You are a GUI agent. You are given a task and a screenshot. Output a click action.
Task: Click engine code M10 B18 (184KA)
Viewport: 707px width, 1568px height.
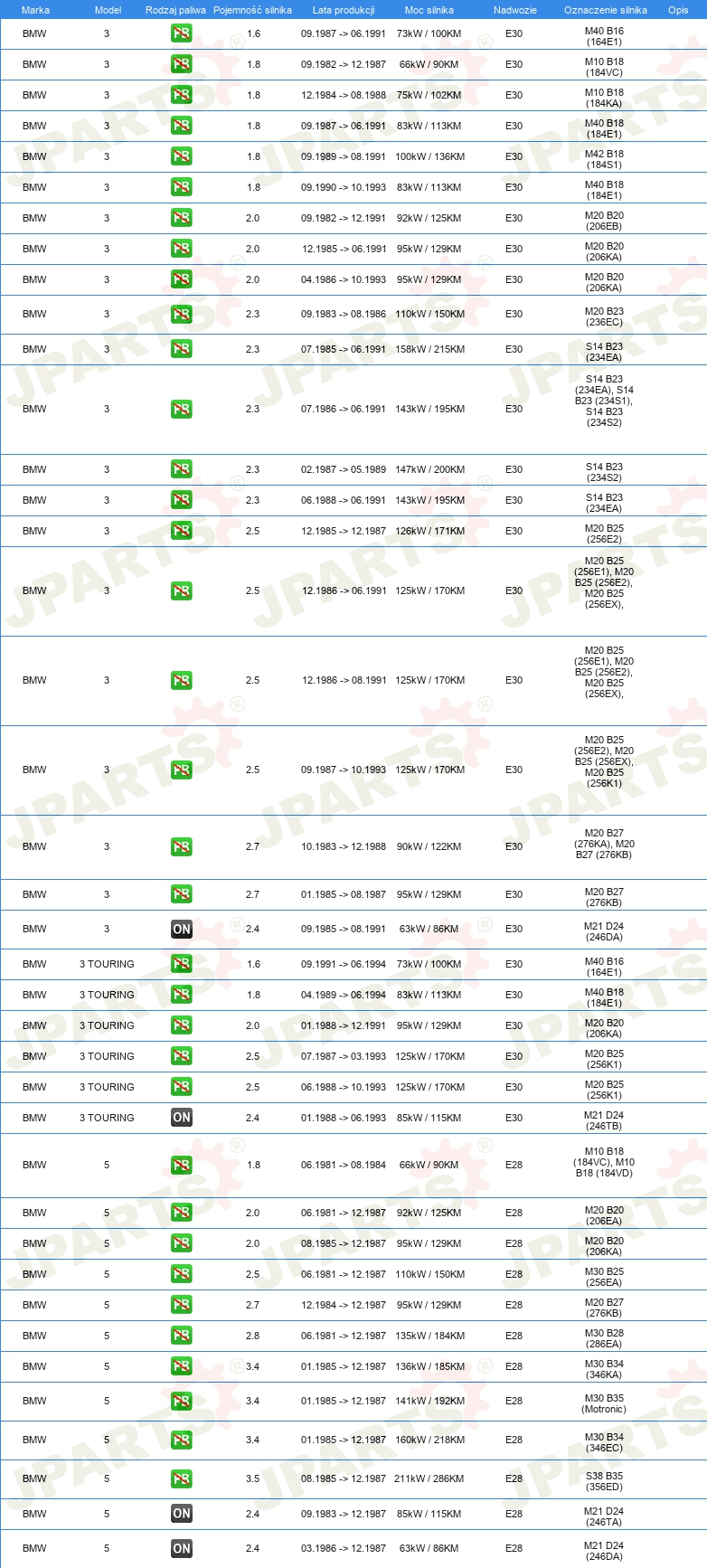(x=604, y=98)
